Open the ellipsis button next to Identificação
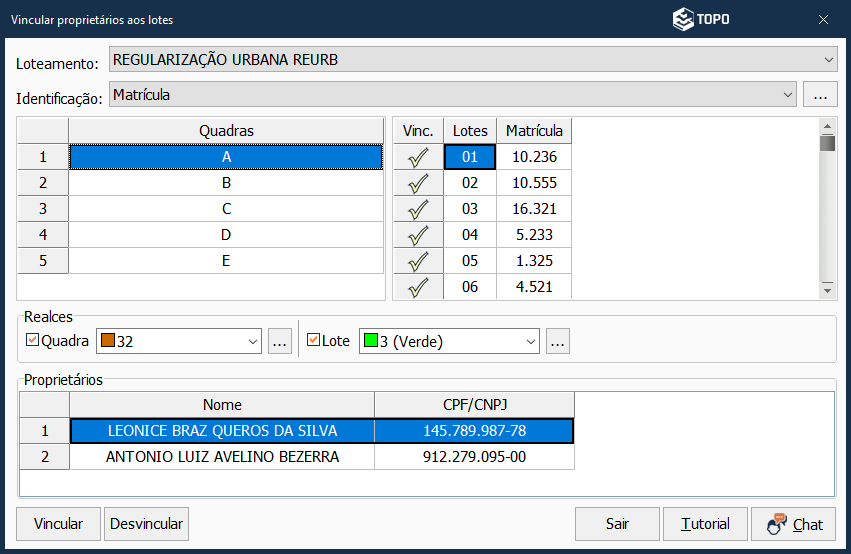The height and width of the screenshot is (554, 851). [x=820, y=95]
